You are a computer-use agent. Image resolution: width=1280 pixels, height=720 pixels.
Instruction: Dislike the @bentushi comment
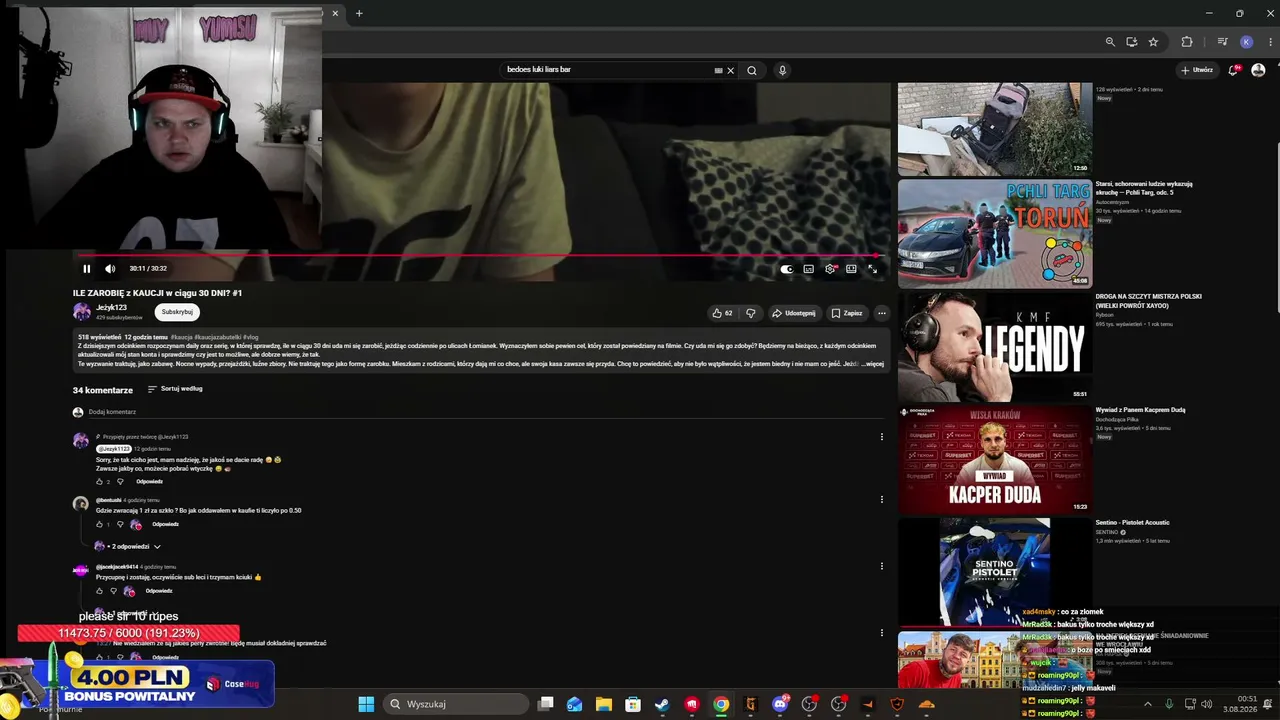pyautogui.click(x=120, y=525)
